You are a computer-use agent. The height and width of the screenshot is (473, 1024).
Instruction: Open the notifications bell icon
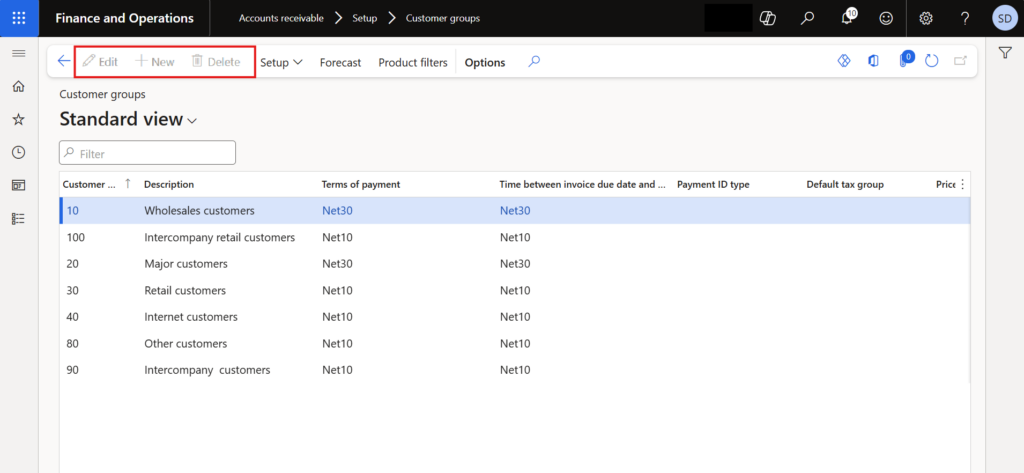pos(848,18)
